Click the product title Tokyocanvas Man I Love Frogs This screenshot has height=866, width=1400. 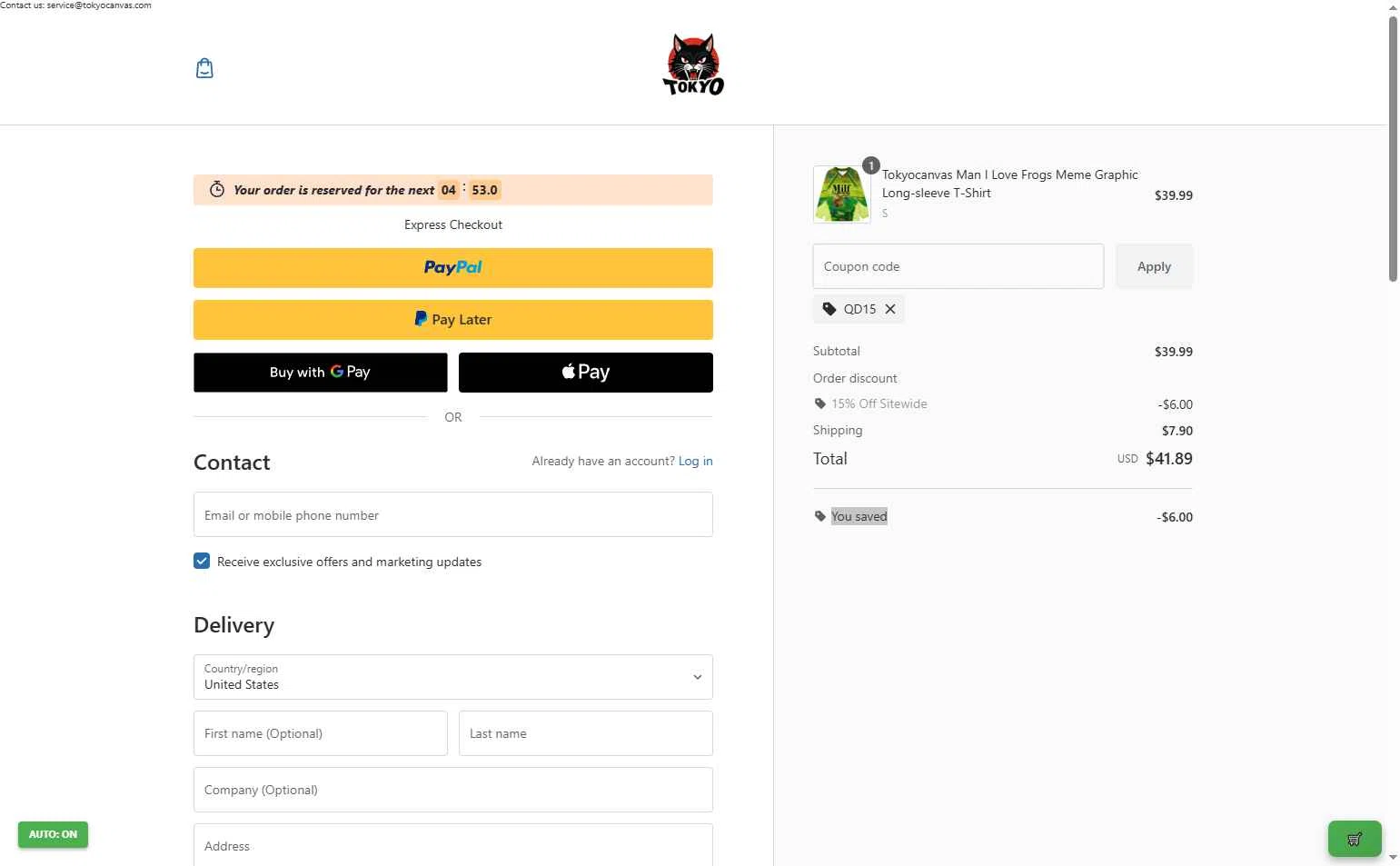pos(1009,184)
